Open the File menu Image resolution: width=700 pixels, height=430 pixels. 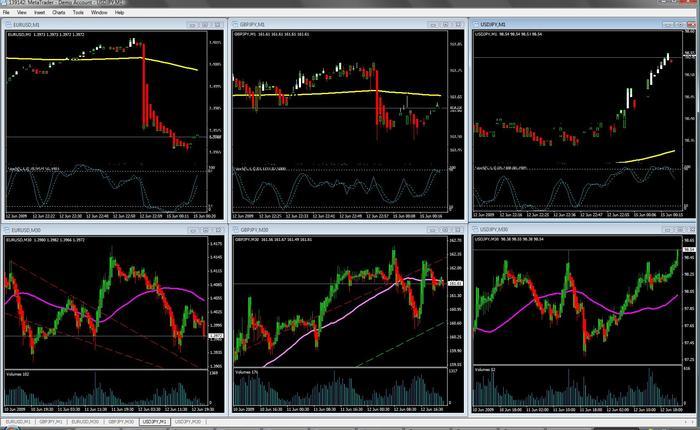point(6,13)
